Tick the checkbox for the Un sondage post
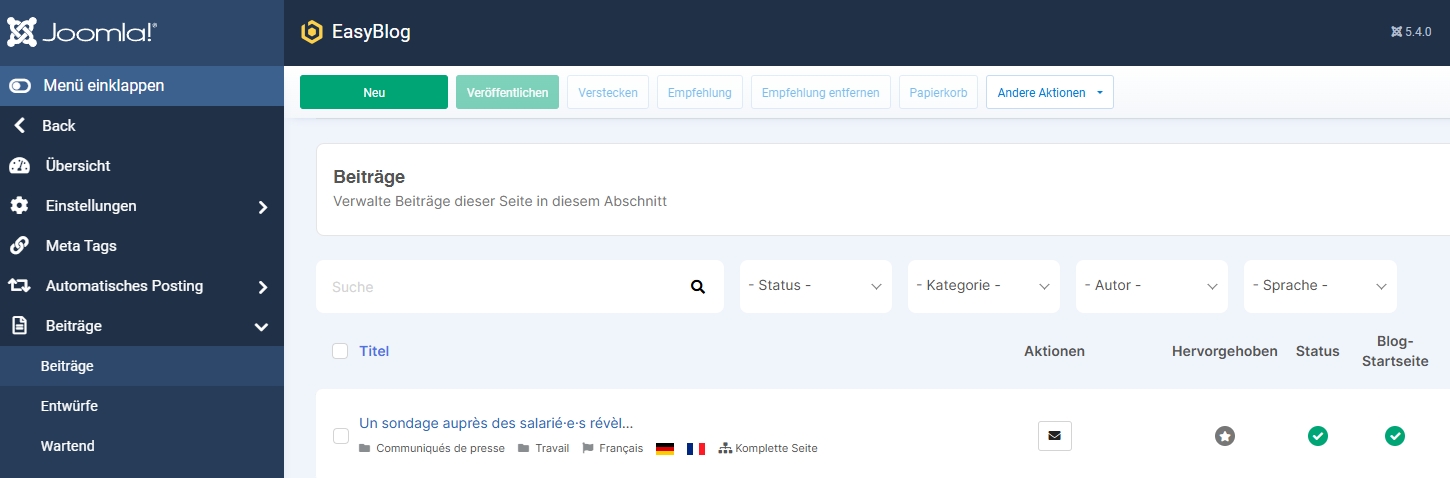1450x478 pixels. [x=341, y=436]
